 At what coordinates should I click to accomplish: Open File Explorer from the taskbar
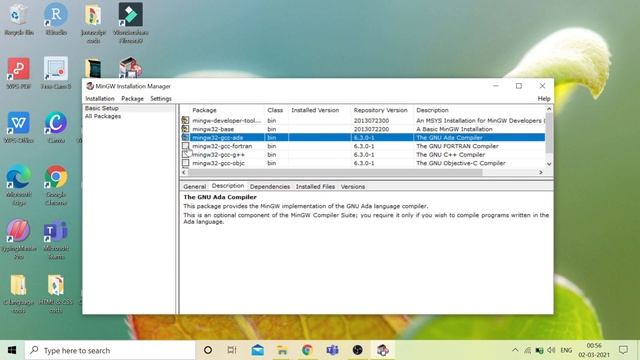pyautogui.click(x=282, y=350)
